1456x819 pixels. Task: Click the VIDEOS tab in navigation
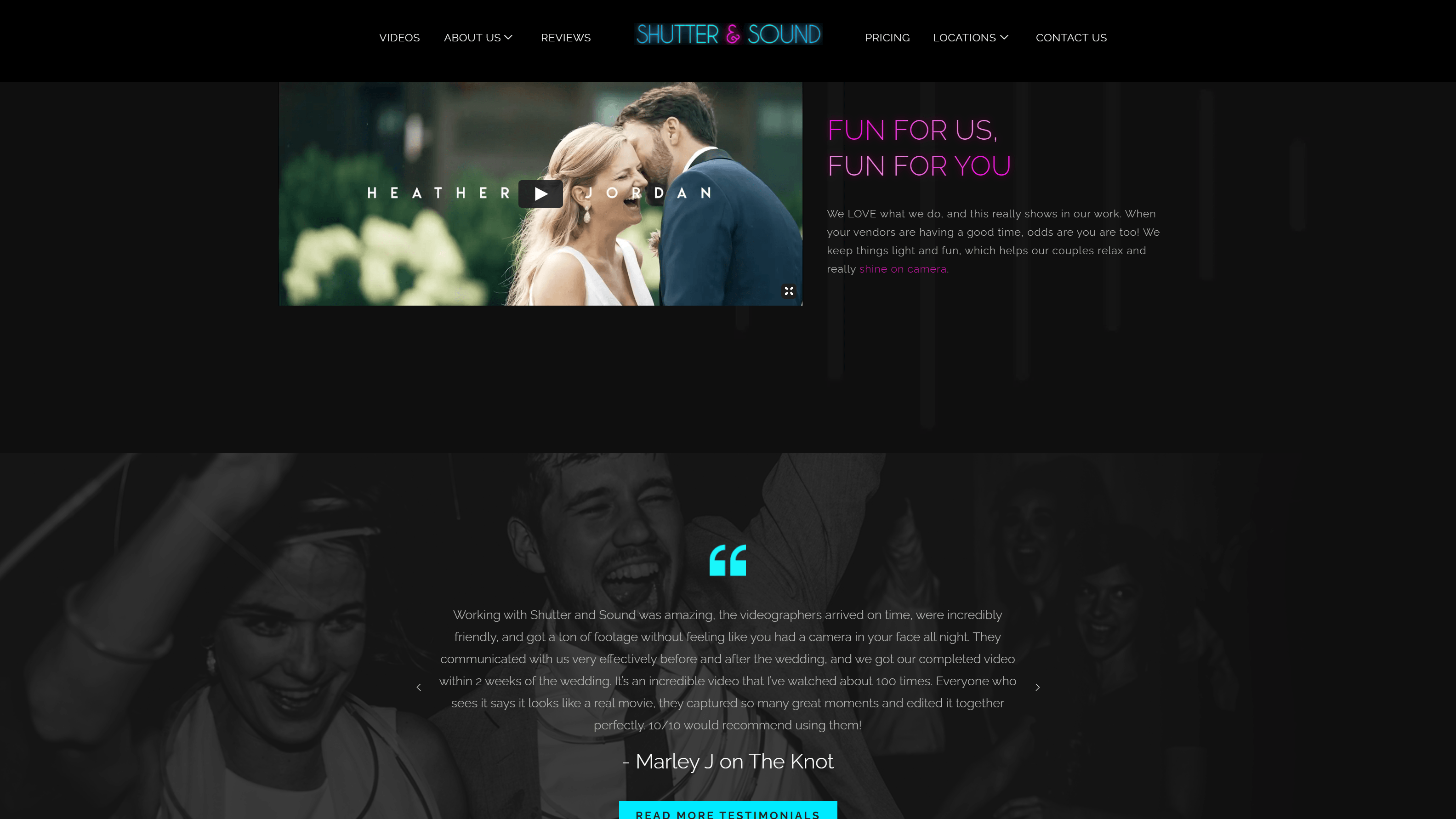pyautogui.click(x=399, y=38)
